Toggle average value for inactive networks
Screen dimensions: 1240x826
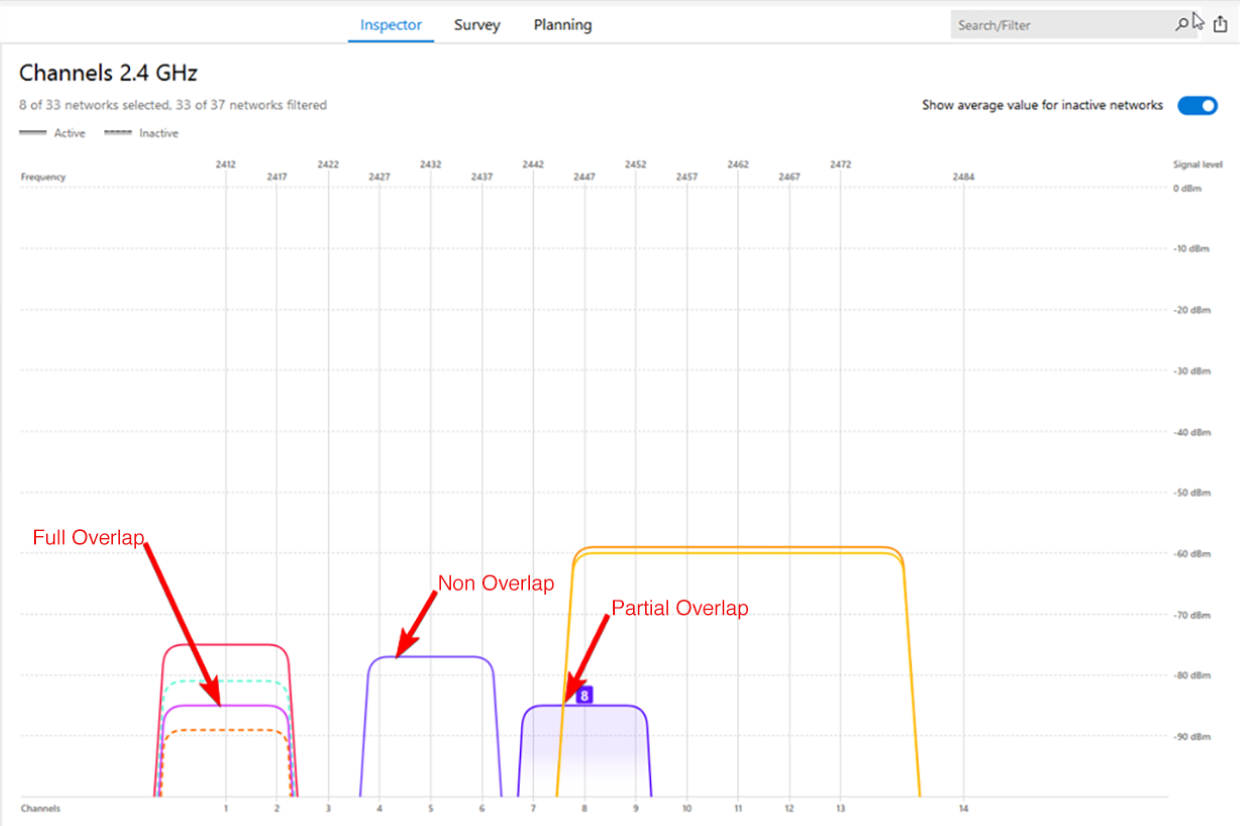point(1197,105)
